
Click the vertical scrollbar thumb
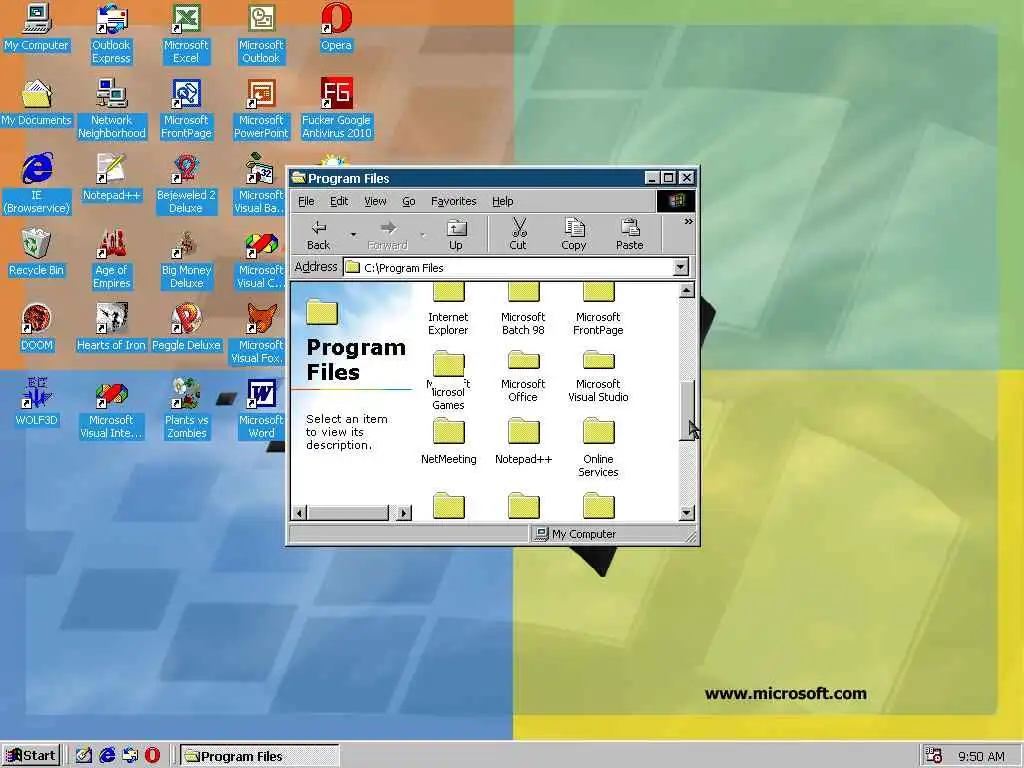tap(686, 411)
